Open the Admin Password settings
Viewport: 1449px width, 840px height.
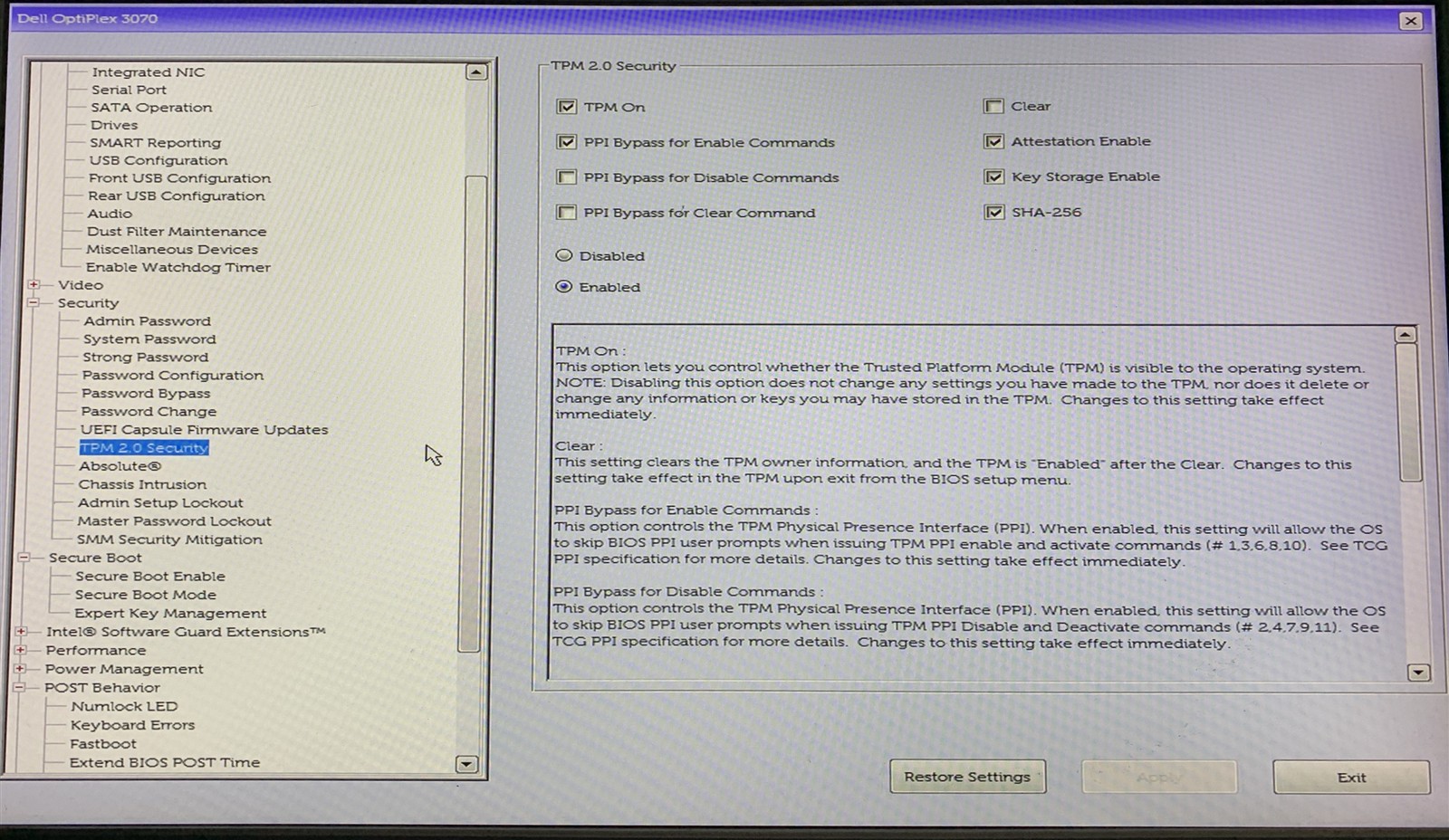(147, 321)
